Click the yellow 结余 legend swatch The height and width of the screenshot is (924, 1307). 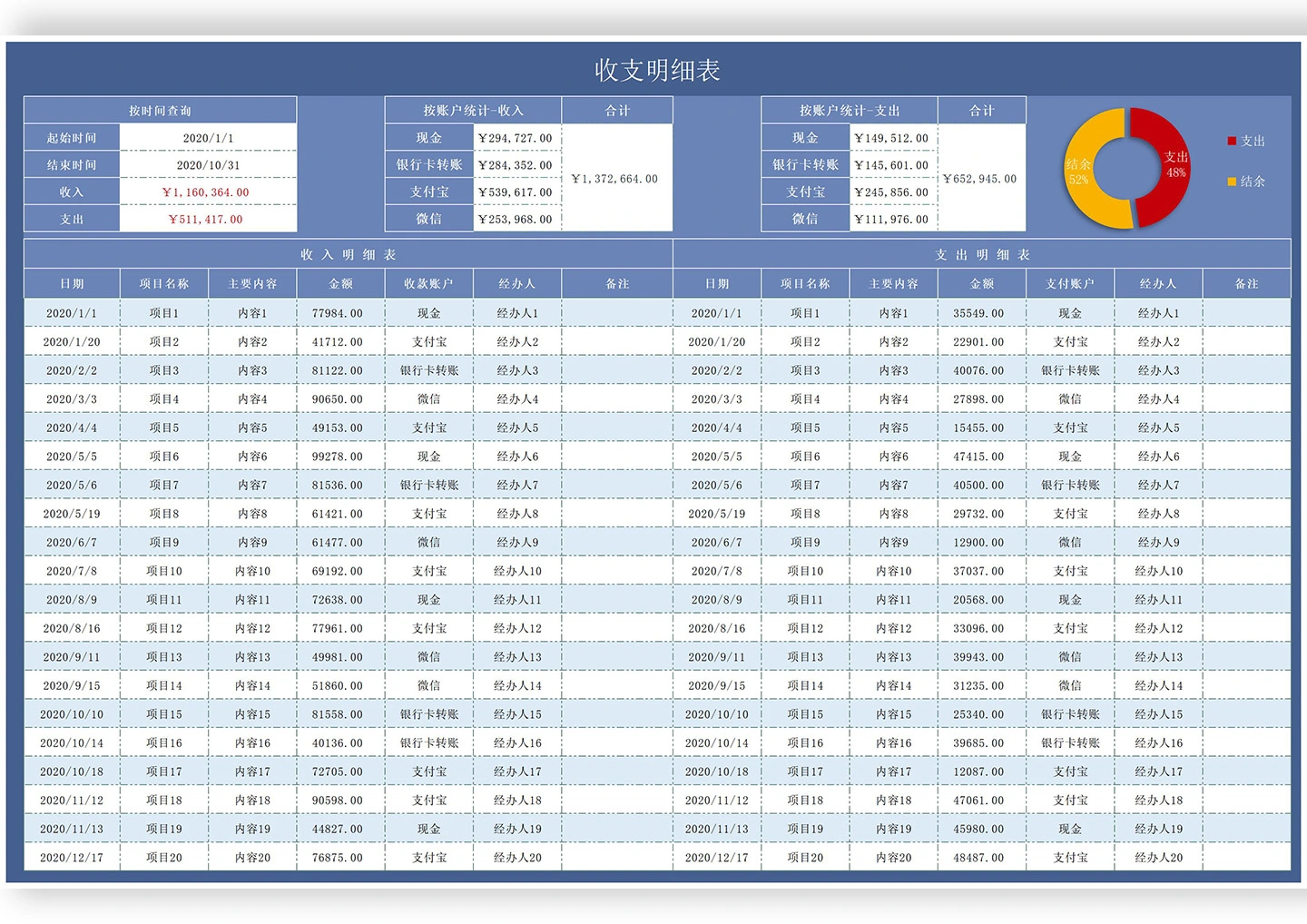click(x=1232, y=182)
